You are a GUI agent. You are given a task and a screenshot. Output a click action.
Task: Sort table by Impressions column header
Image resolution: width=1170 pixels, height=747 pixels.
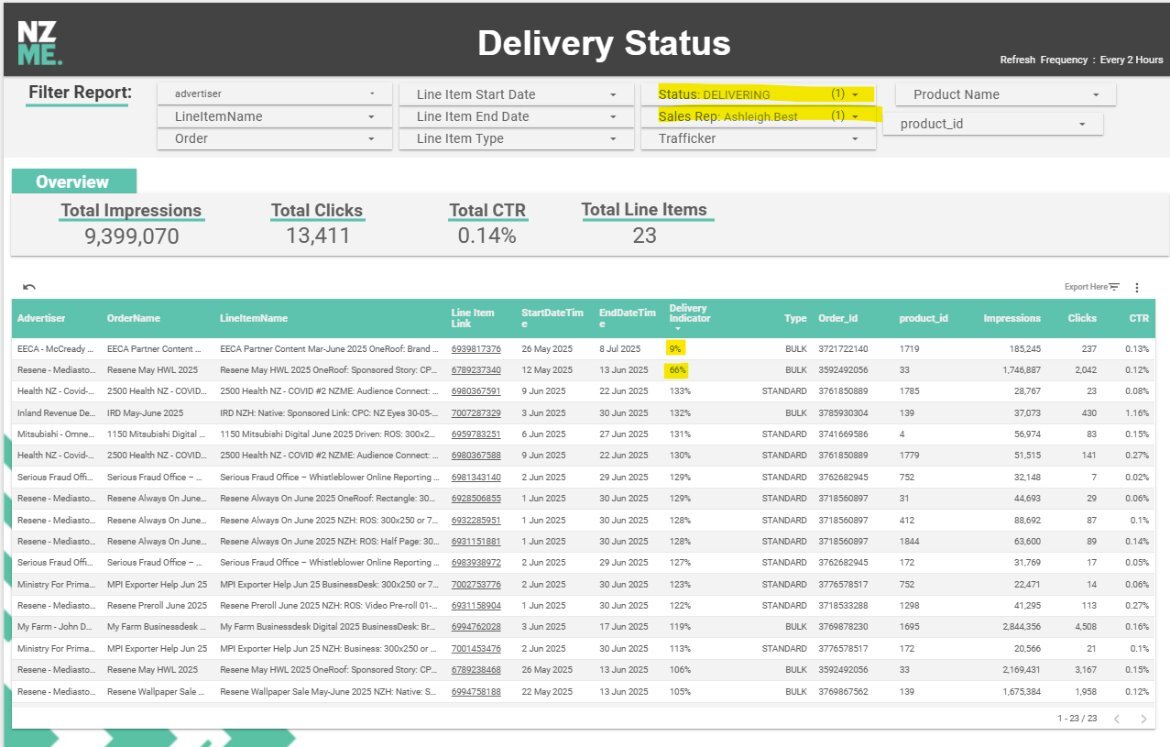click(1011, 318)
